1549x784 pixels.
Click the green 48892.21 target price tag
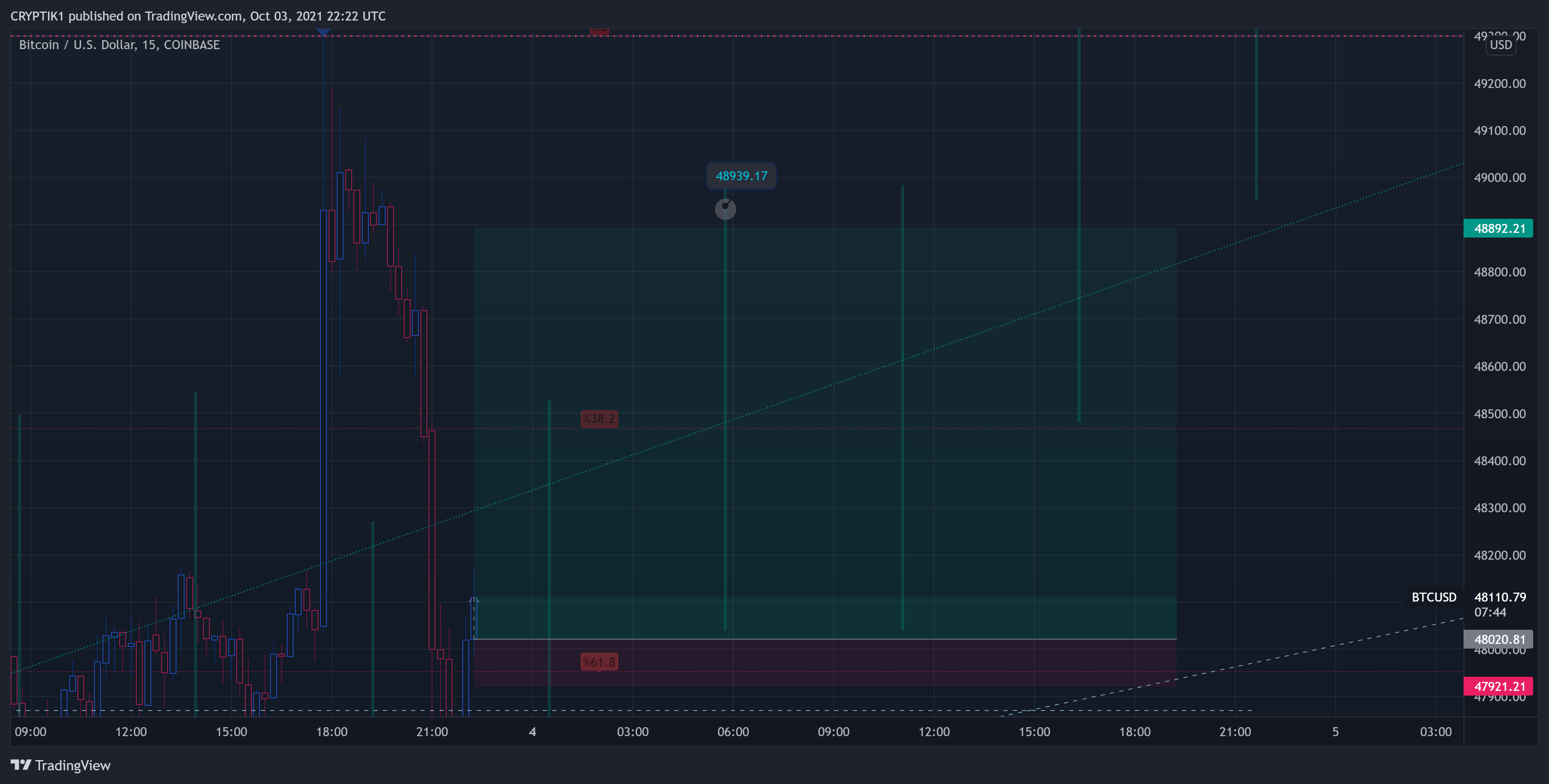[x=1498, y=229]
